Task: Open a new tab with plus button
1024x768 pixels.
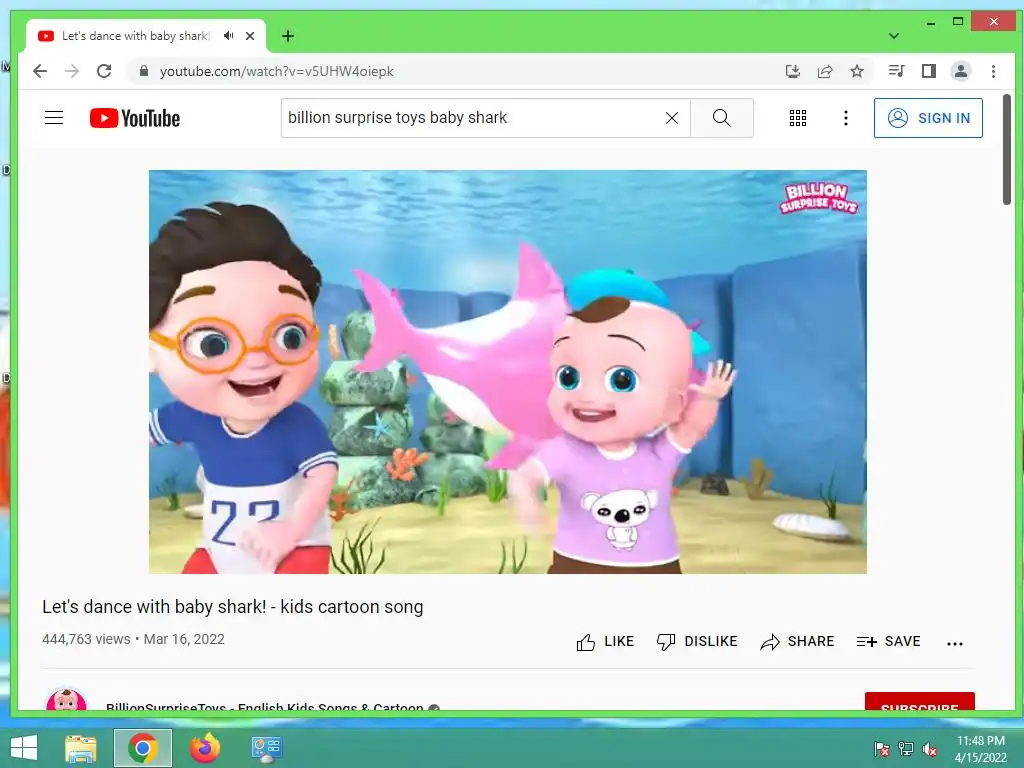Action: [287, 36]
